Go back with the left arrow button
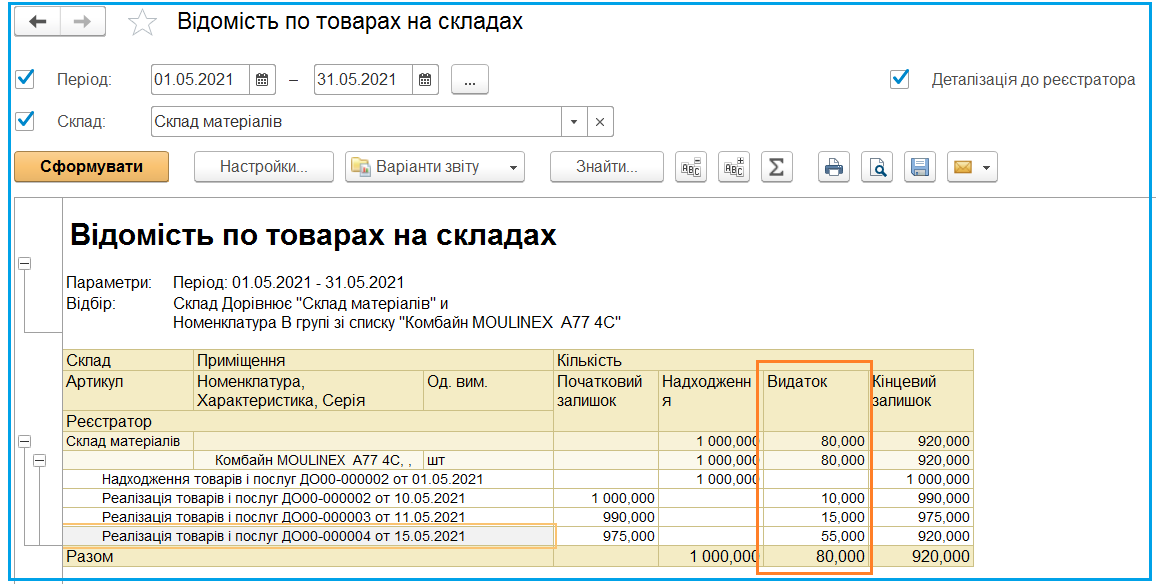This screenshot has width=1161, height=586. tap(37, 22)
